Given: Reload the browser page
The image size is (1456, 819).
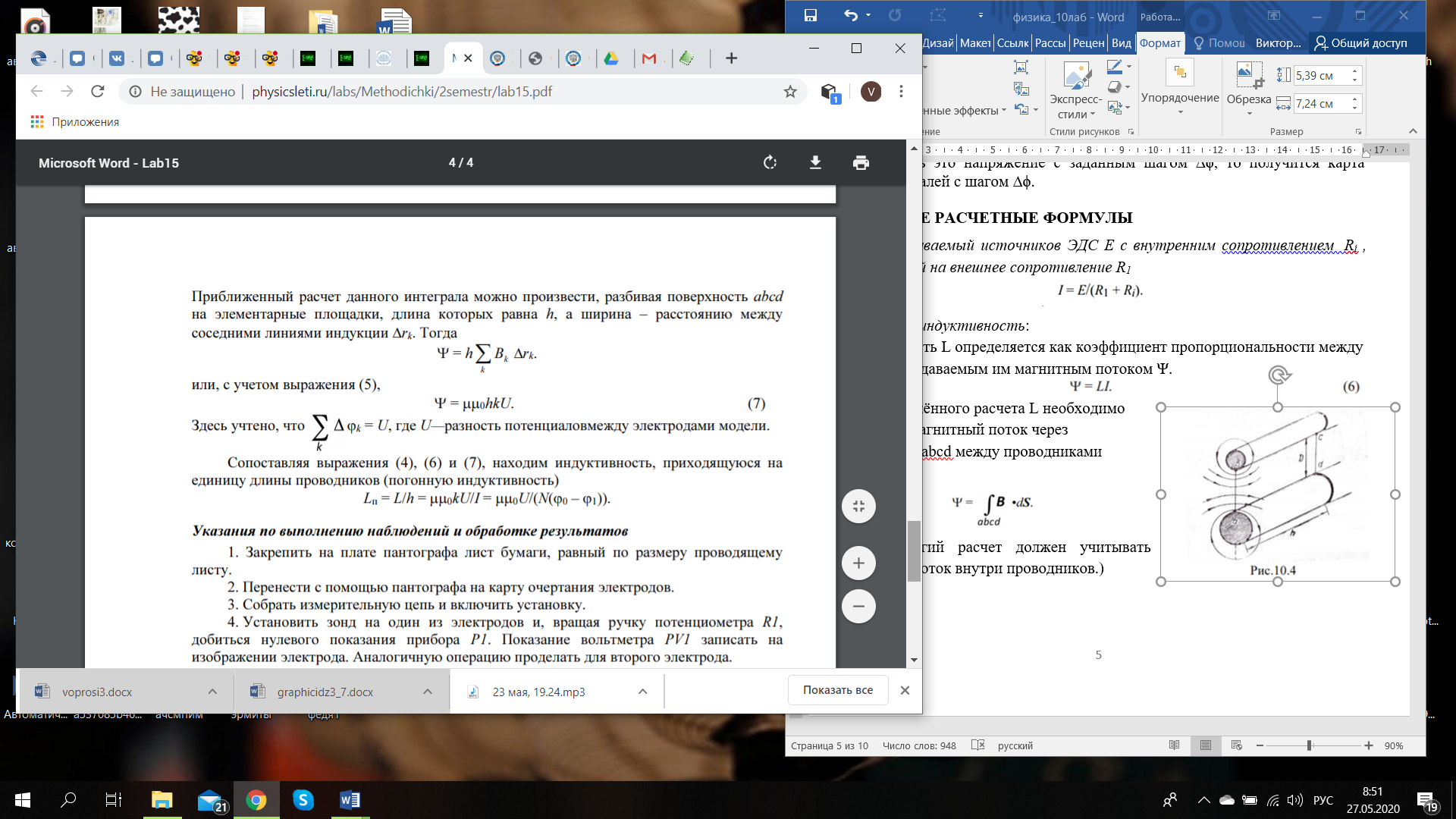Looking at the screenshot, I should coord(97,92).
